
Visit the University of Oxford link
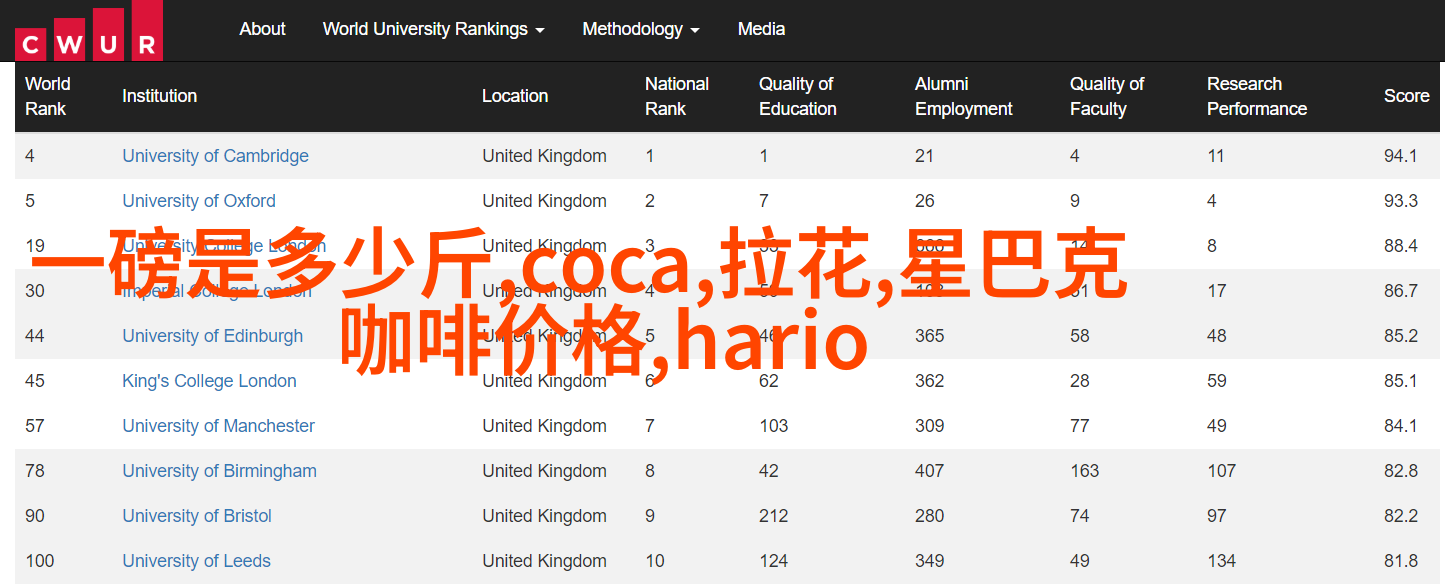(x=199, y=201)
